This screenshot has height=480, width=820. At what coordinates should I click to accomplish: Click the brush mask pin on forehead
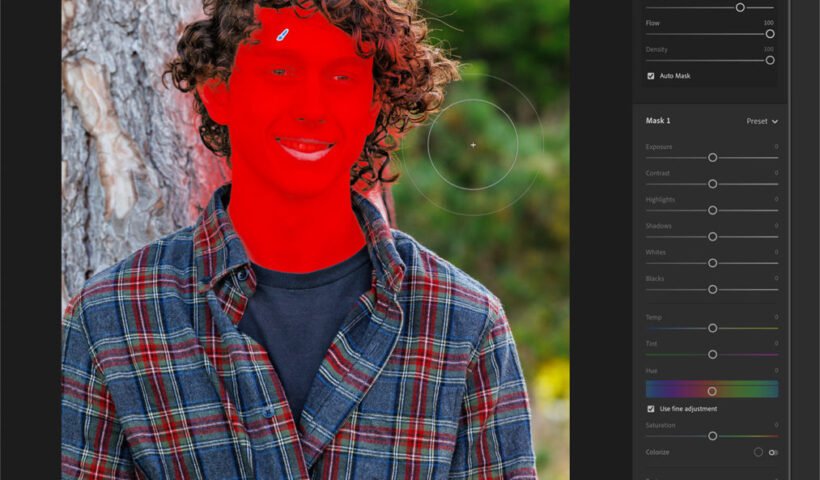[x=282, y=35]
